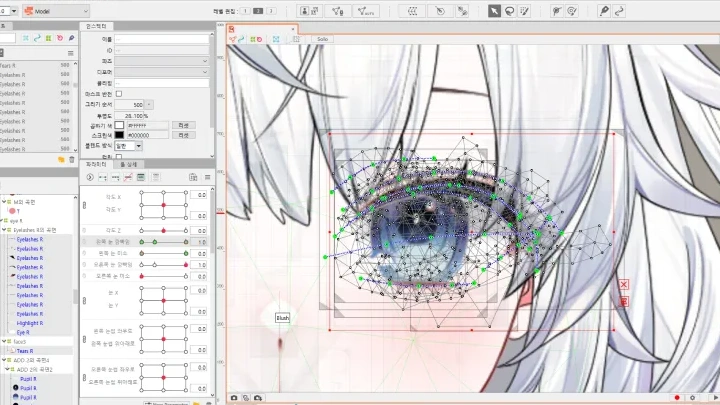Collapse the ADD 2 surface 4 group
The height and width of the screenshot is (405, 720).
(x=4, y=360)
